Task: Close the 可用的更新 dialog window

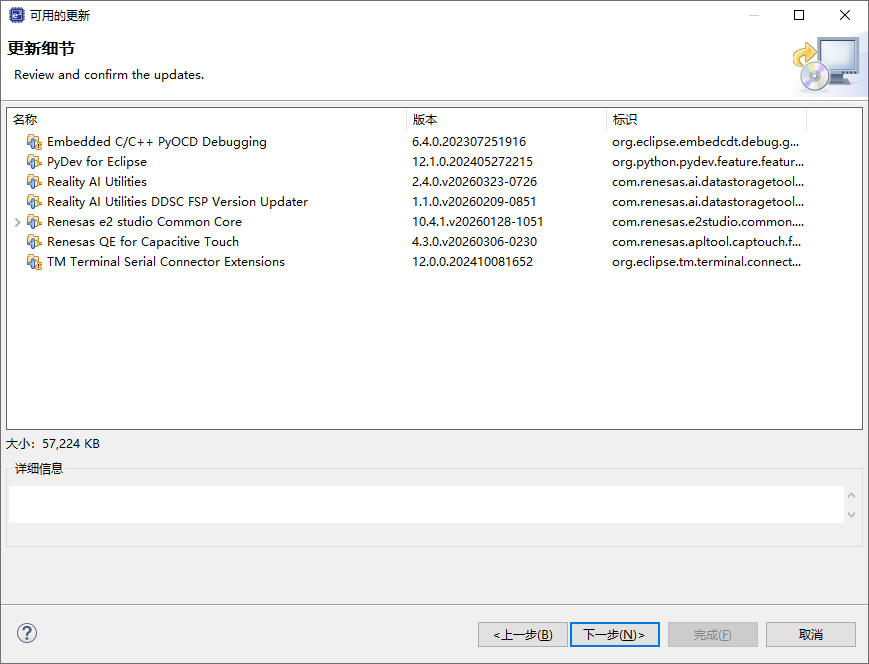Action: pyautogui.click(x=845, y=15)
